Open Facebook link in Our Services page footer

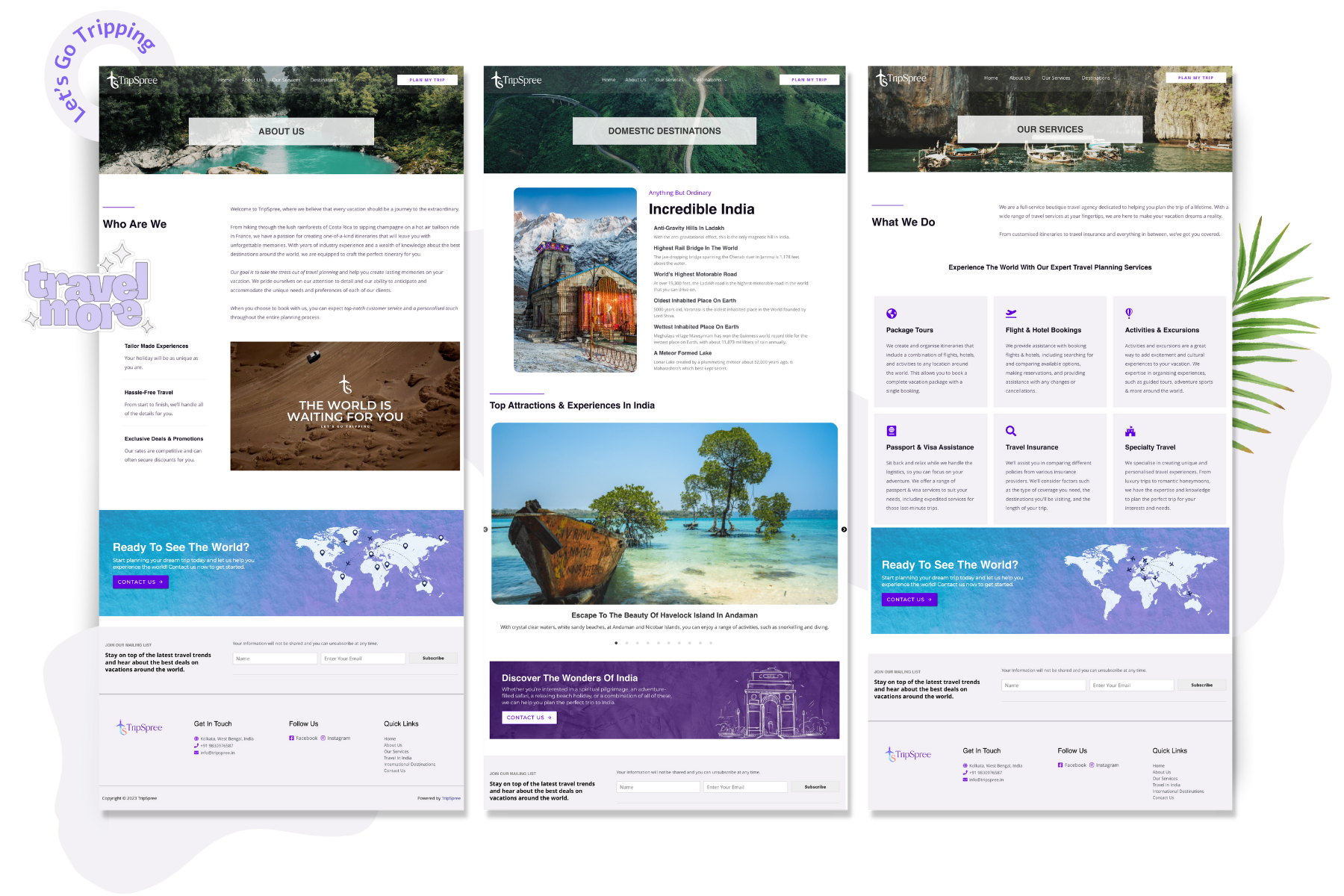tap(1072, 765)
